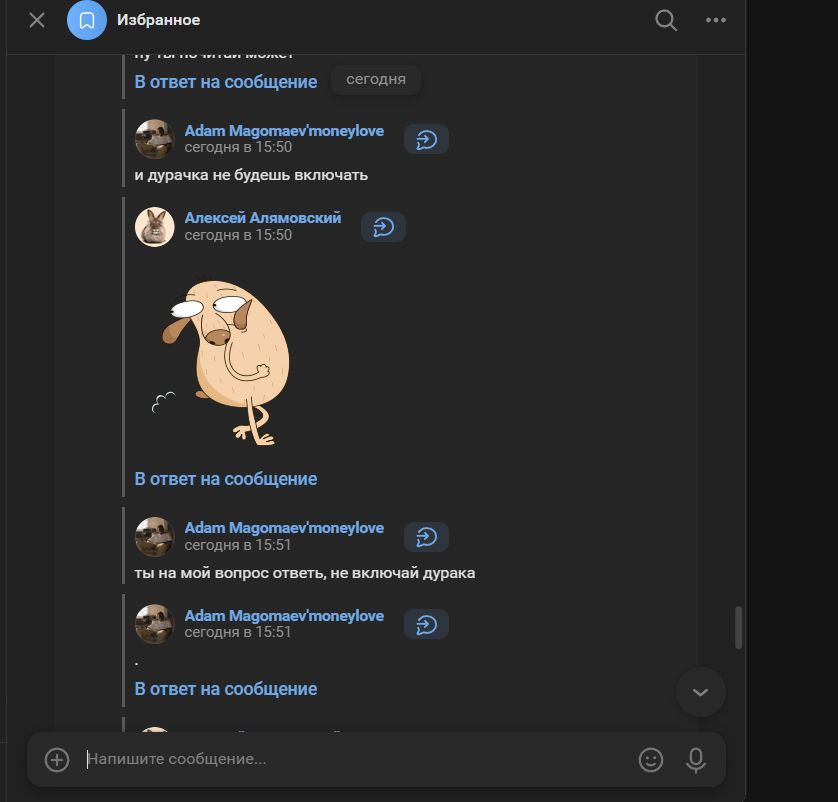Open Алексей Алямовский profile link

[x=262, y=218]
